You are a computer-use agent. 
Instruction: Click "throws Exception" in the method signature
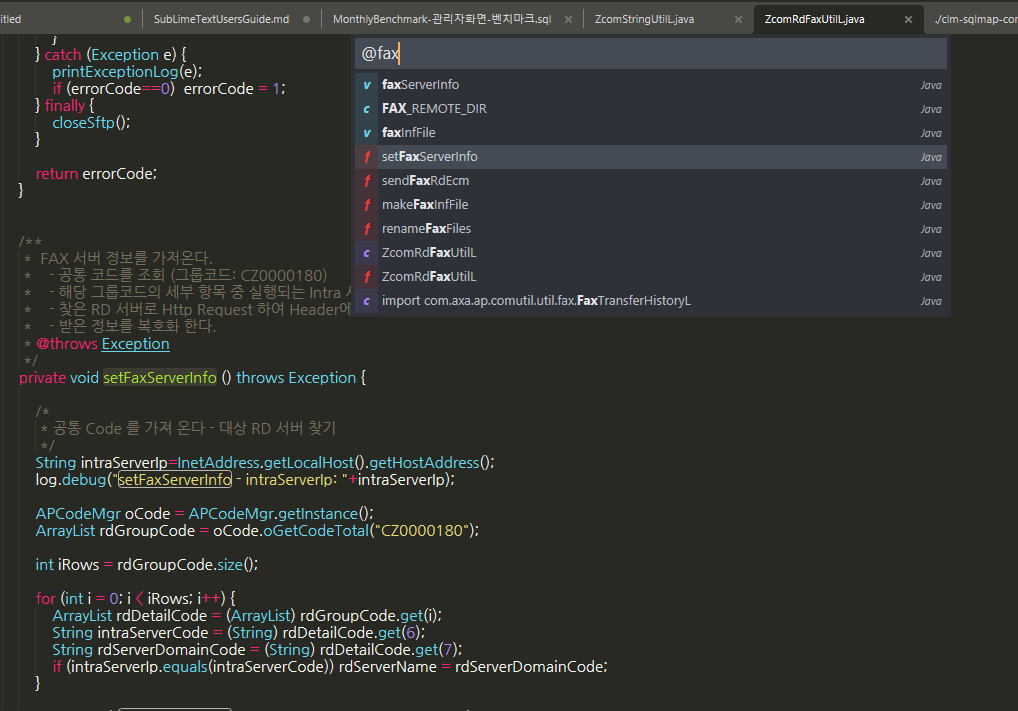296,378
